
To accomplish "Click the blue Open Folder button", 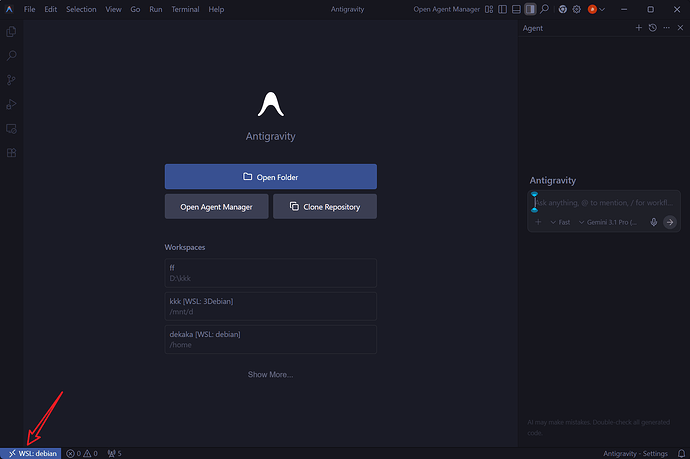I will coord(271,176).
